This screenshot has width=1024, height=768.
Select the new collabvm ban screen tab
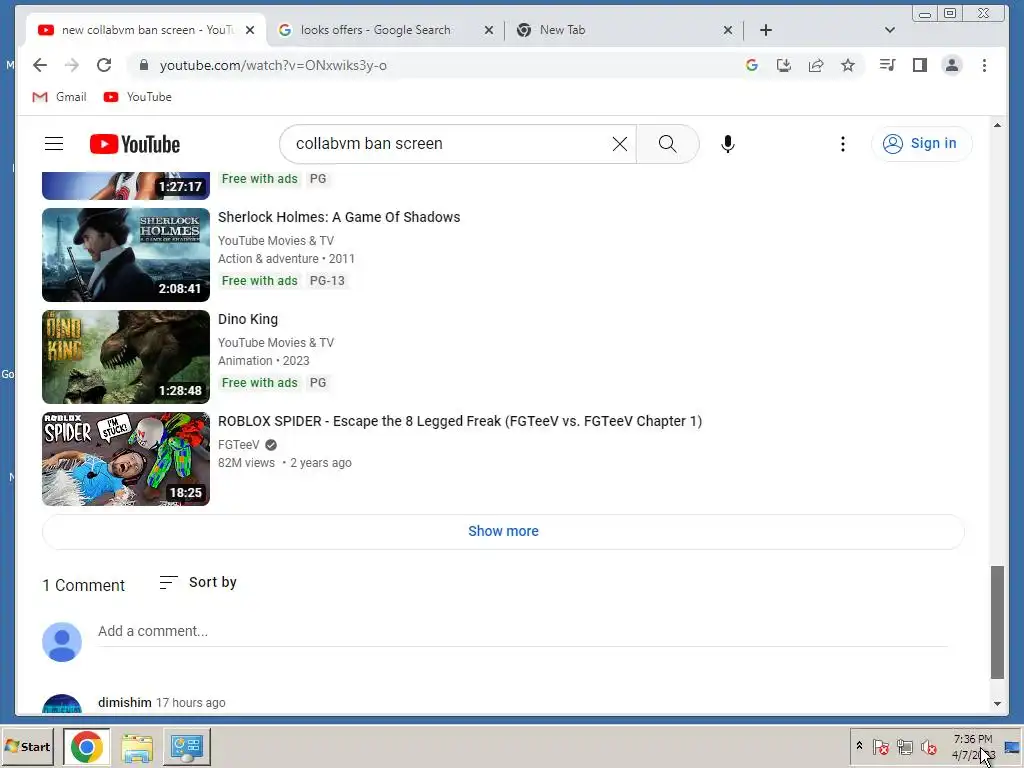[146, 30]
